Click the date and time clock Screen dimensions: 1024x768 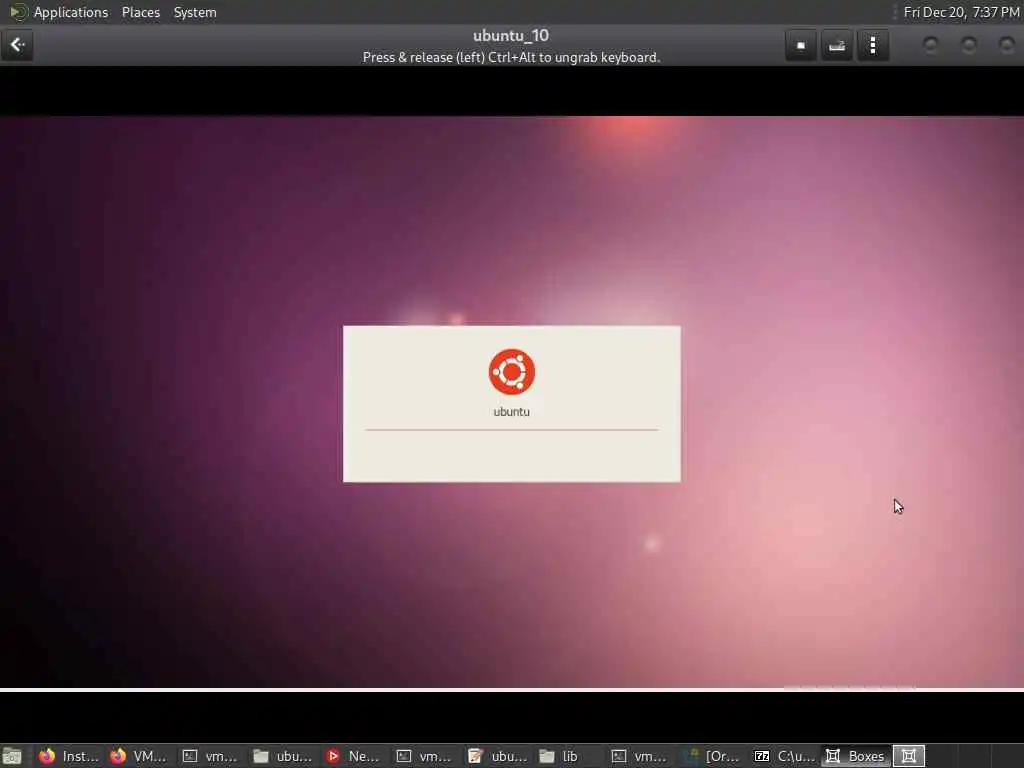click(x=961, y=12)
